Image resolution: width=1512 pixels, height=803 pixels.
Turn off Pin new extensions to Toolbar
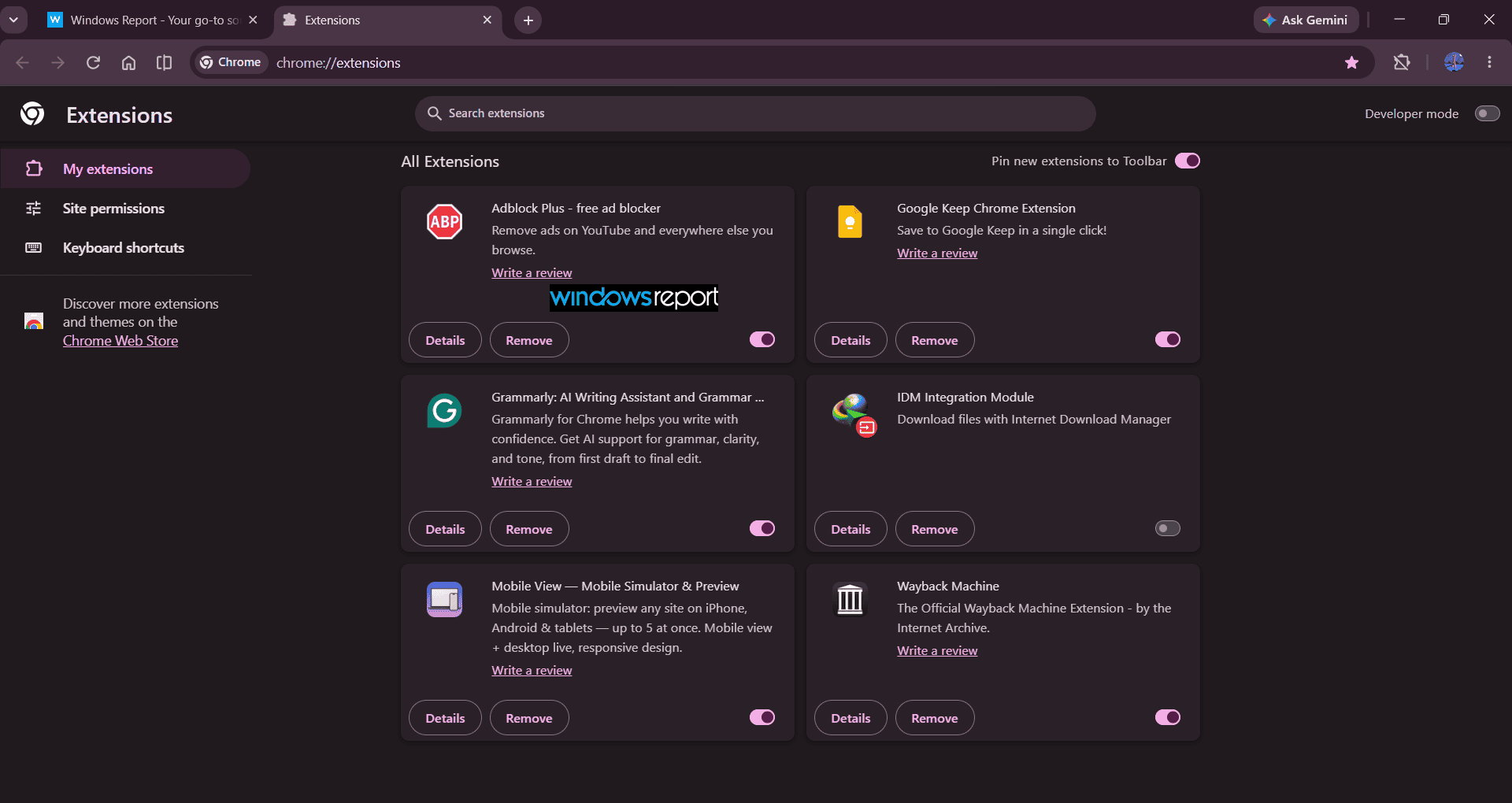(x=1188, y=161)
